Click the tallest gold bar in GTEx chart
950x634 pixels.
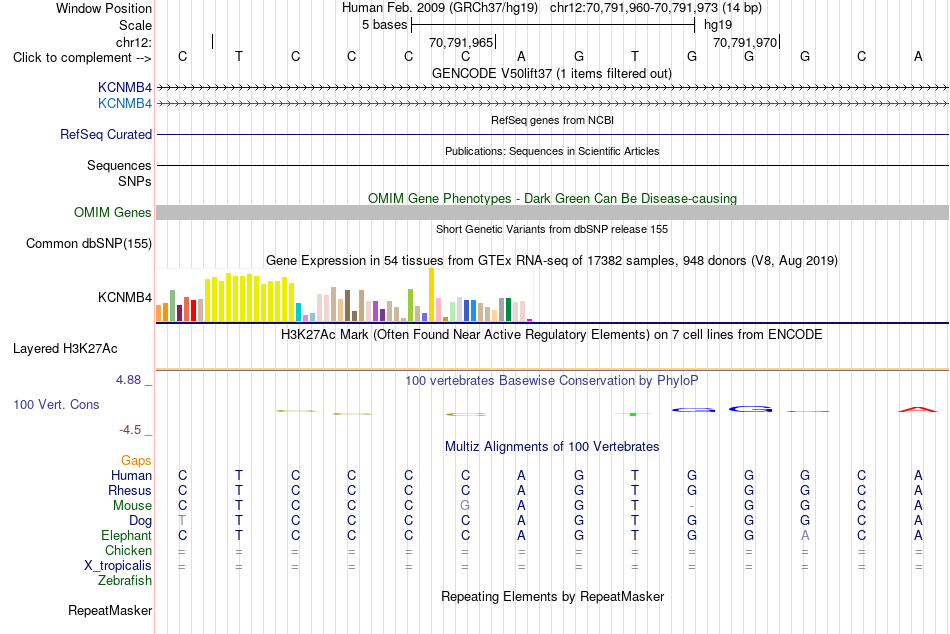431,295
